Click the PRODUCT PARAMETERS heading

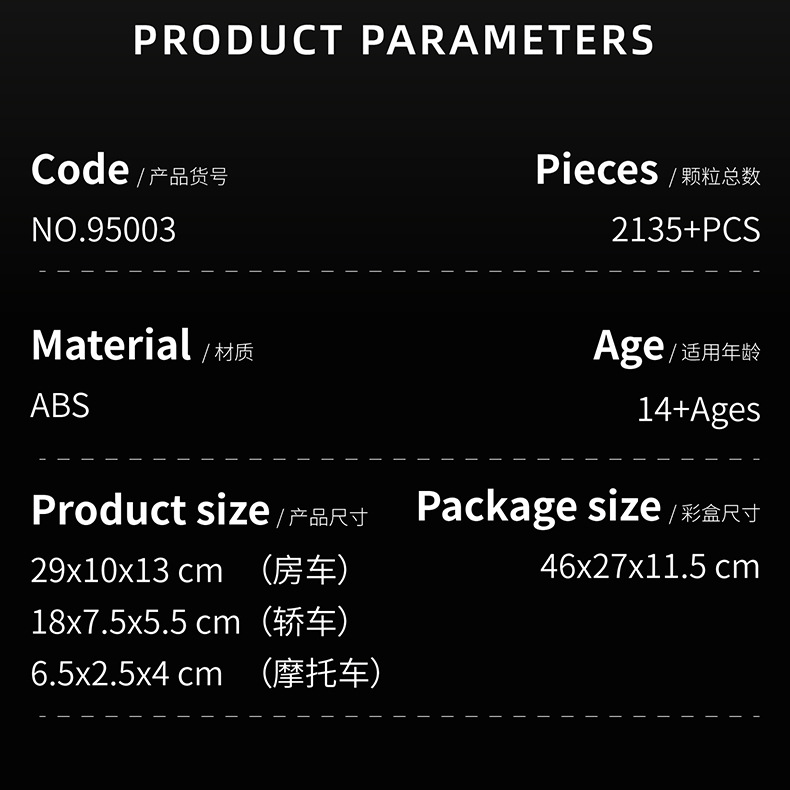394,41
